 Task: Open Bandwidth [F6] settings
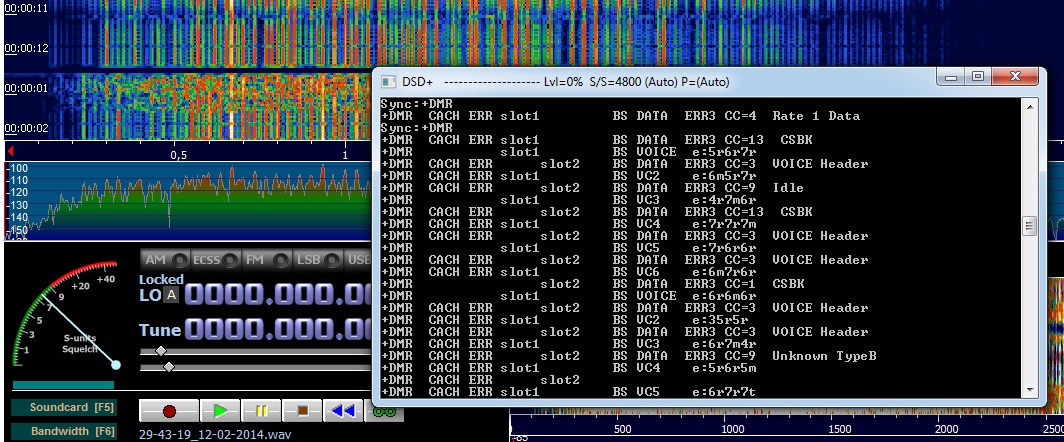point(64,431)
